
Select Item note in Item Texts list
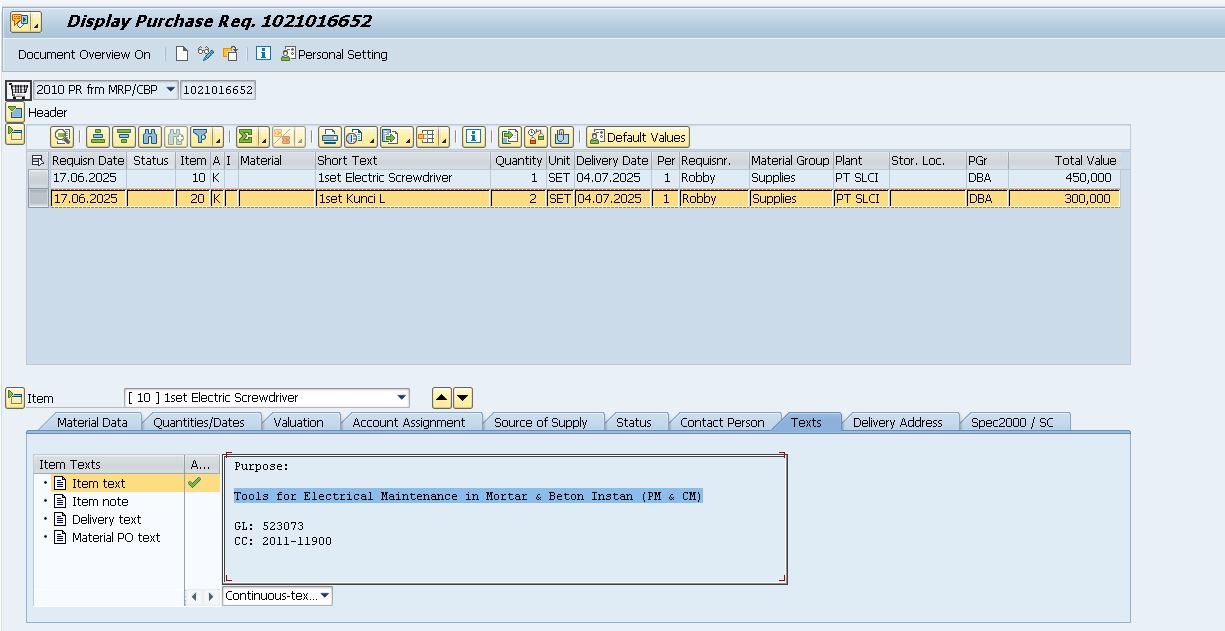100,502
